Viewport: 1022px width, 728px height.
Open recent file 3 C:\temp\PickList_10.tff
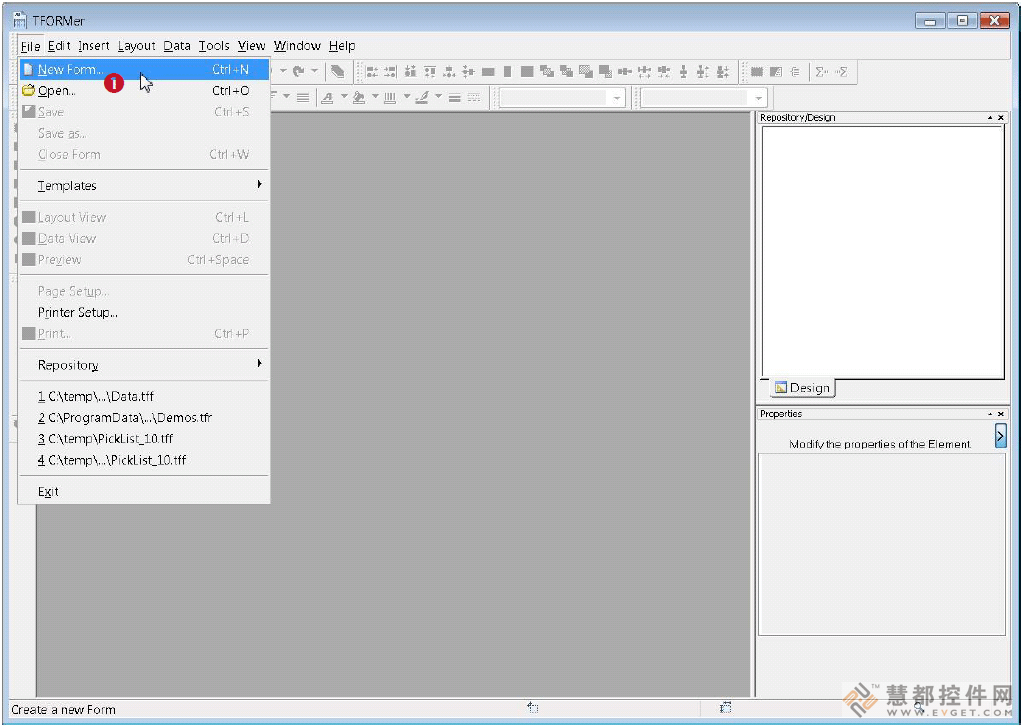click(x=144, y=439)
